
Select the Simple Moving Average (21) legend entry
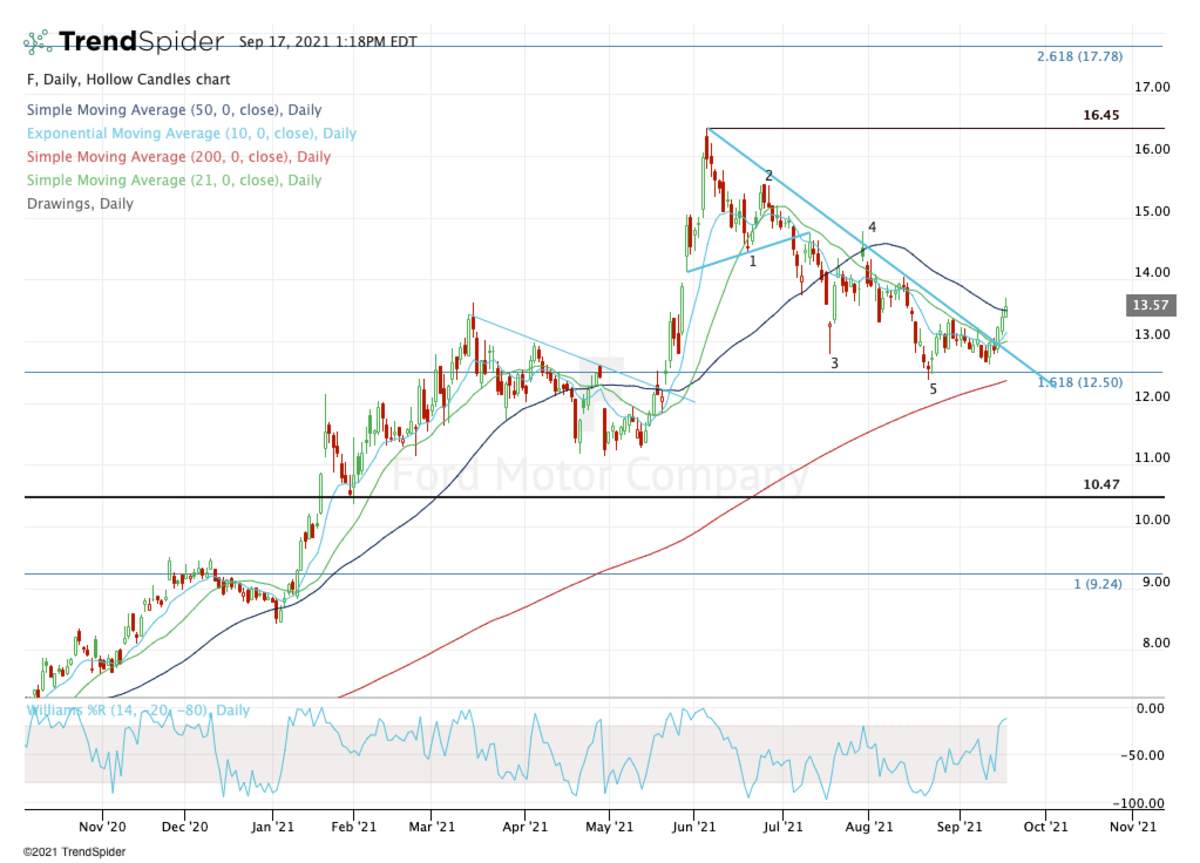coord(174,180)
